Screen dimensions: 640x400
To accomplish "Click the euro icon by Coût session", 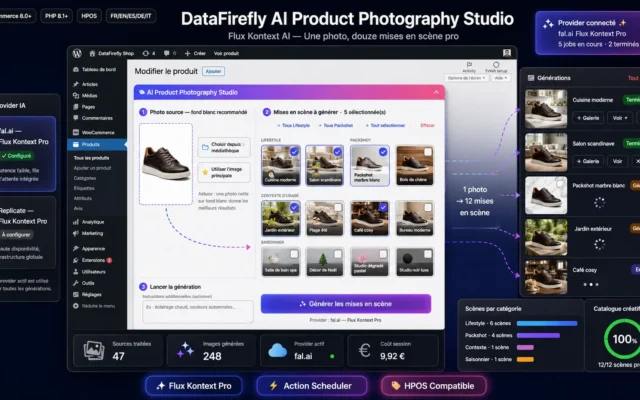I will pyautogui.click(x=364, y=350).
